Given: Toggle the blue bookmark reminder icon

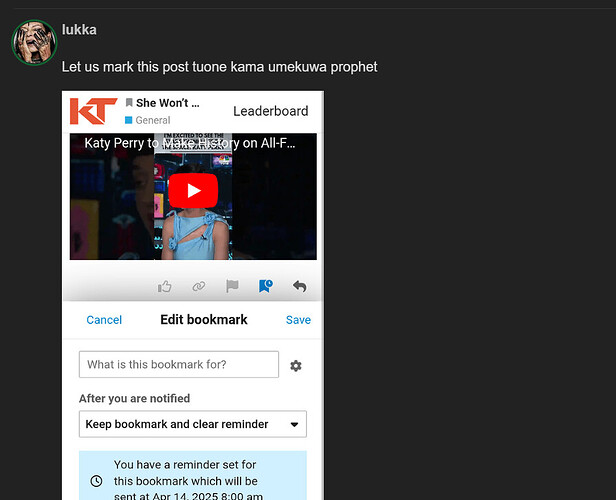Looking at the screenshot, I should pos(266,286).
